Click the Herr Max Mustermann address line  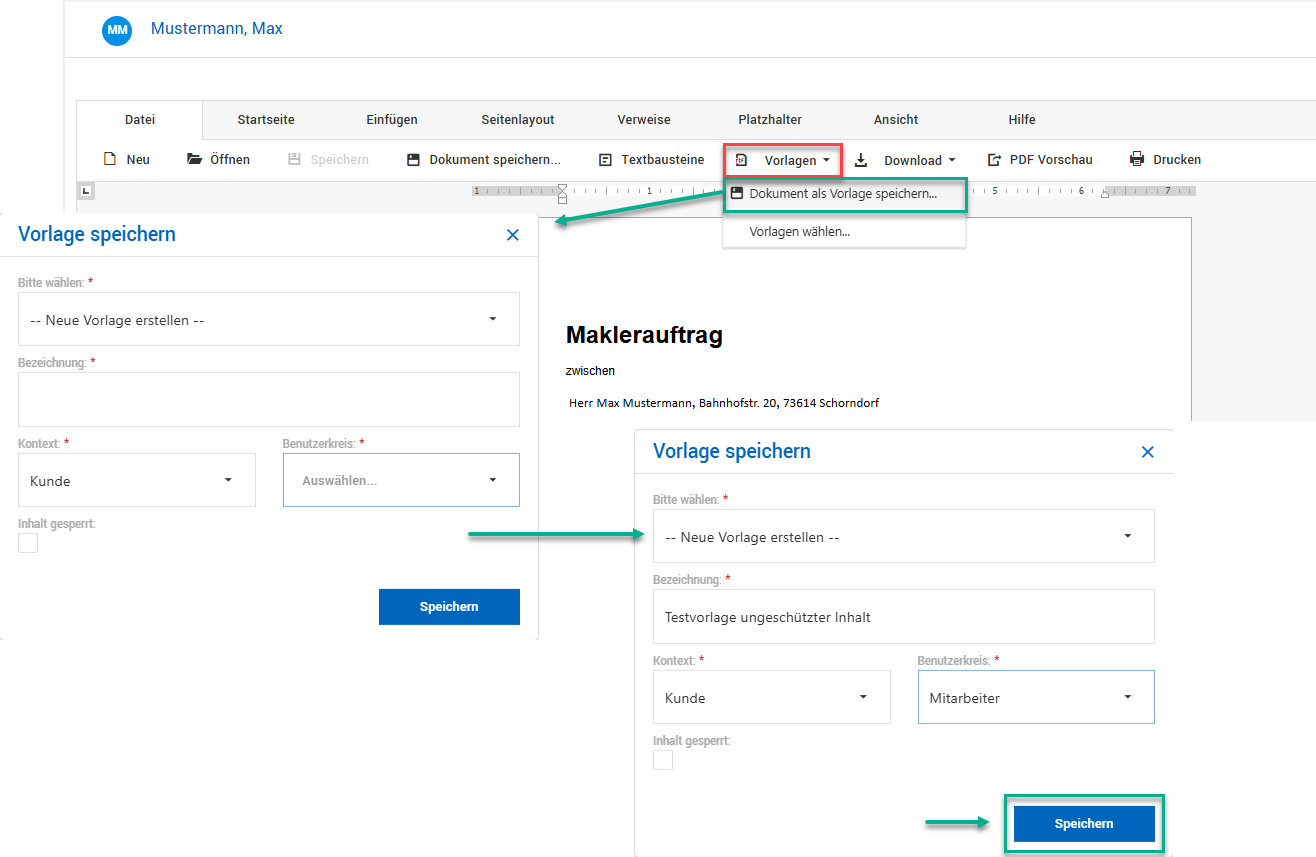[724, 403]
